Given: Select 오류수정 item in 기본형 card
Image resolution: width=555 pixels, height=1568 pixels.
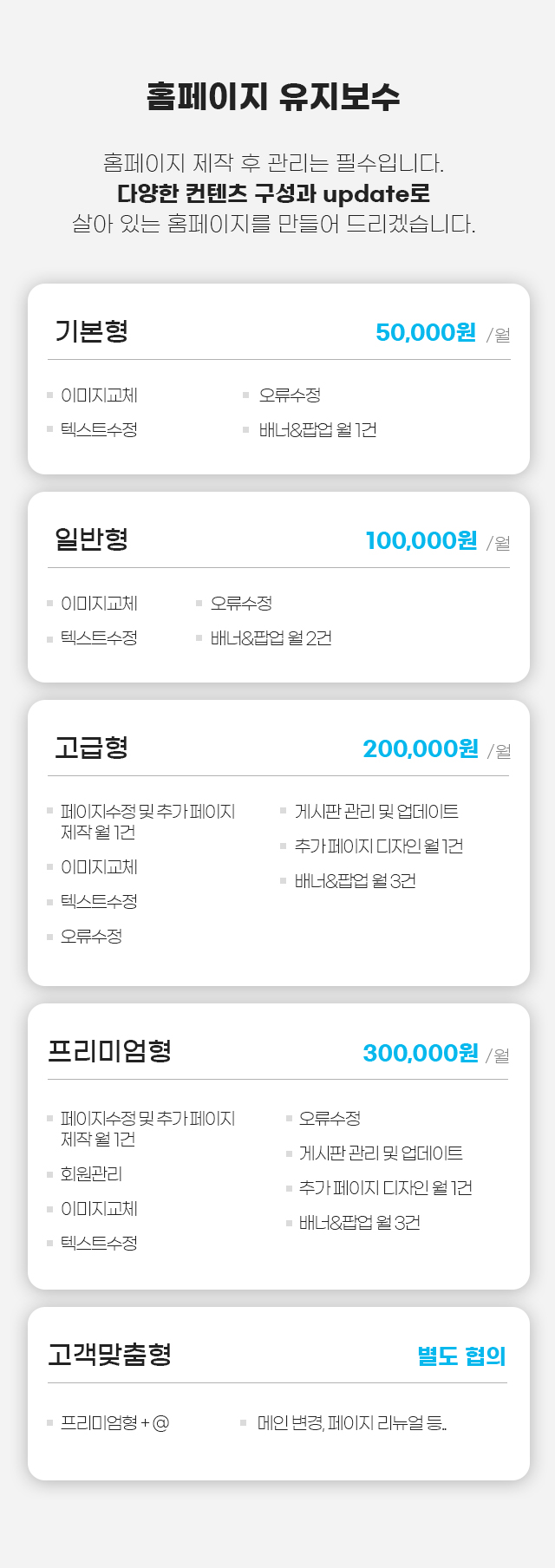Looking at the screenshot, I should 290,395.
